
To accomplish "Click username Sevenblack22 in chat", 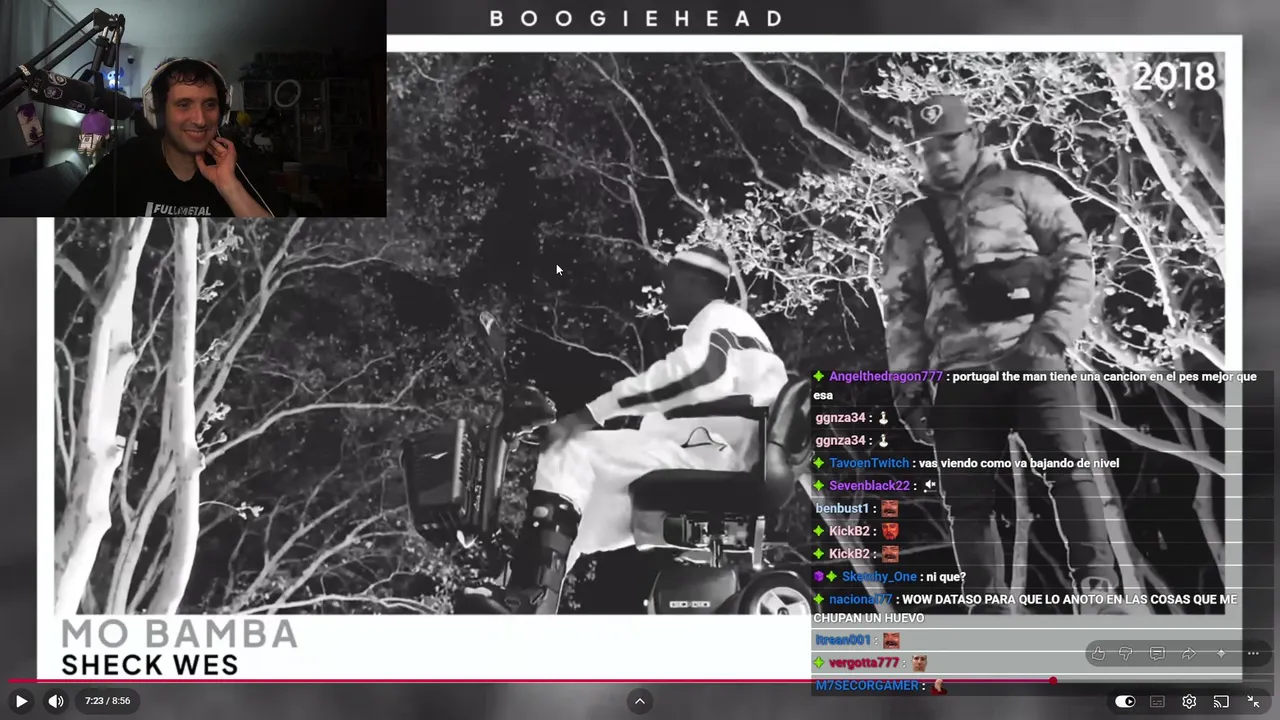I will [x=869, y=486].
